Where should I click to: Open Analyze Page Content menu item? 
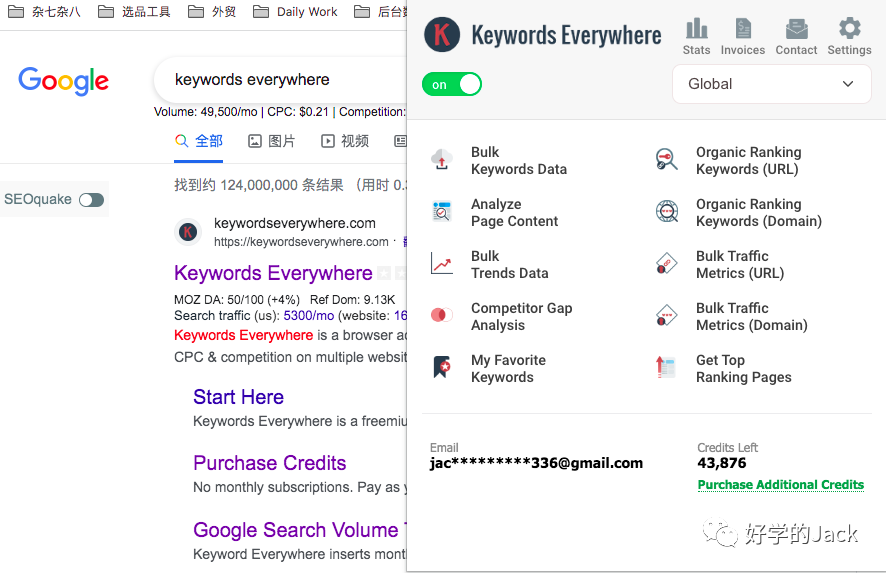point(514,212)
